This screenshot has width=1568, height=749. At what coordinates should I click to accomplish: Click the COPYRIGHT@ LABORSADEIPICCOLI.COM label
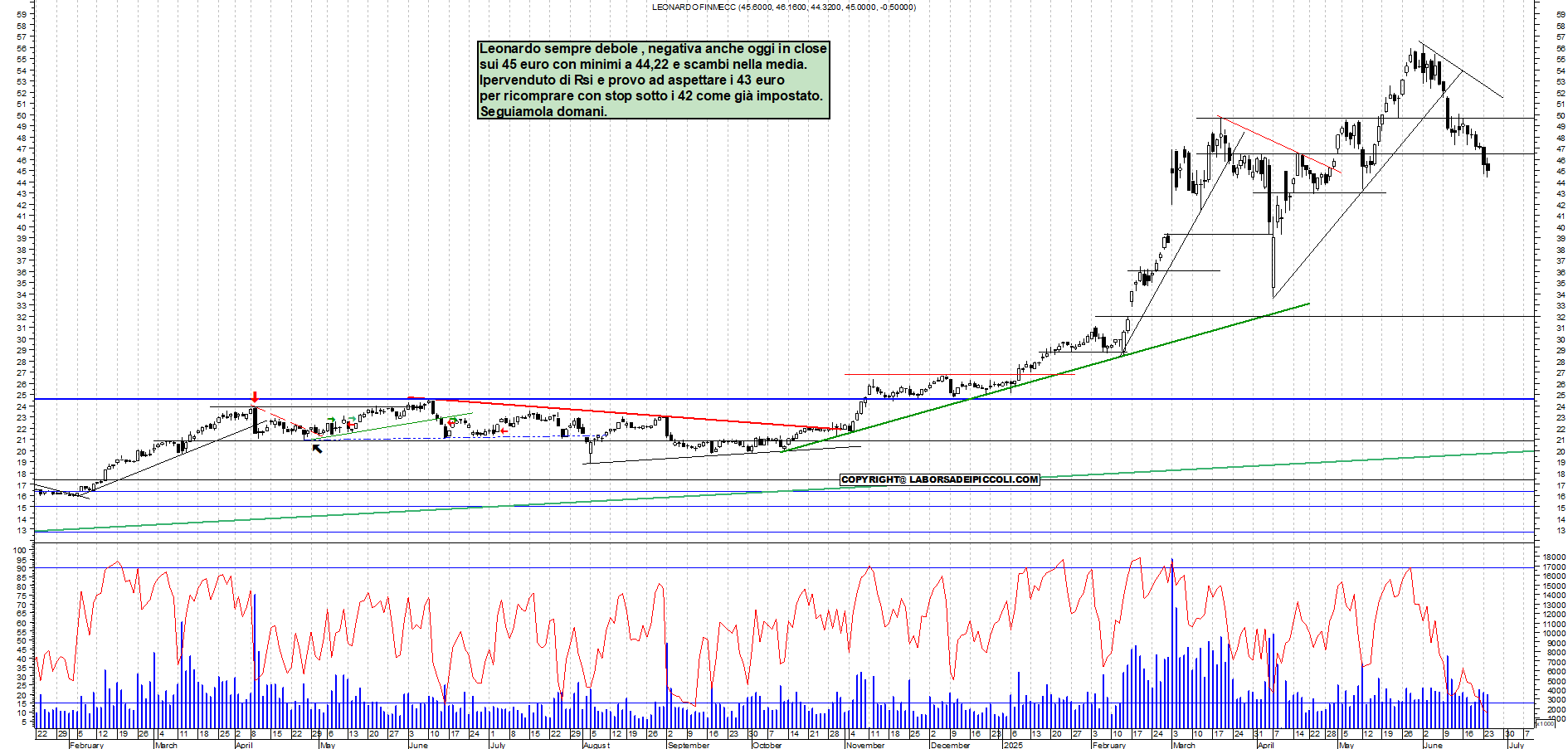940,479
